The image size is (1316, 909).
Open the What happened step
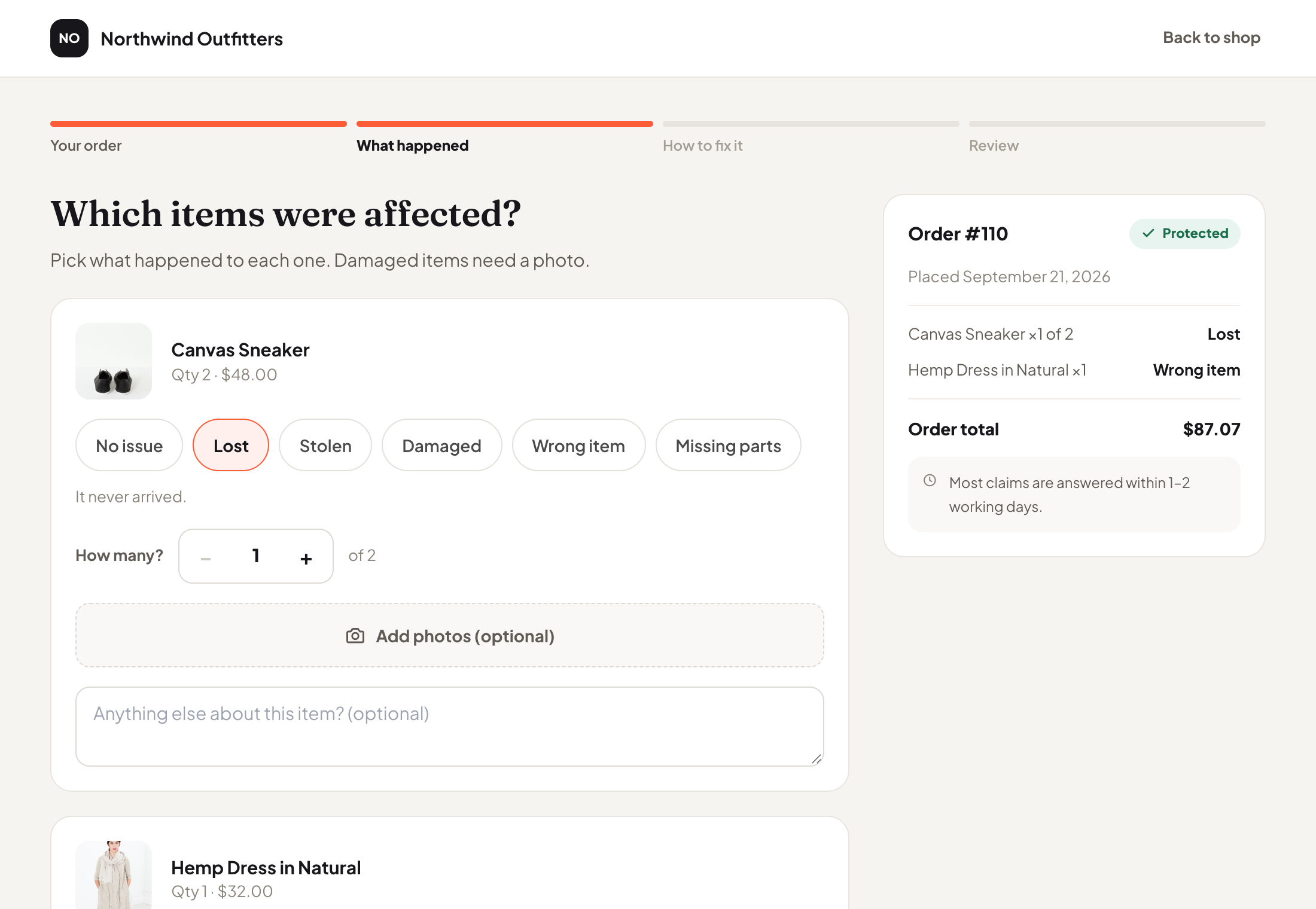(x=412, y=145)
